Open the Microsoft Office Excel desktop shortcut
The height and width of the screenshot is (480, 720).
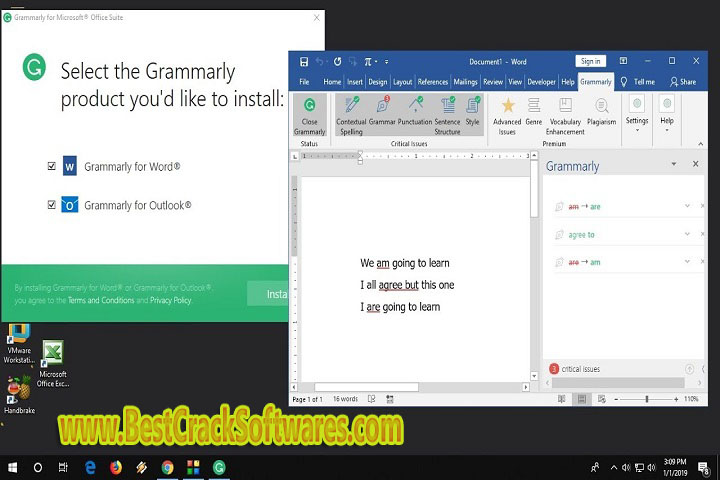[53, 364]
